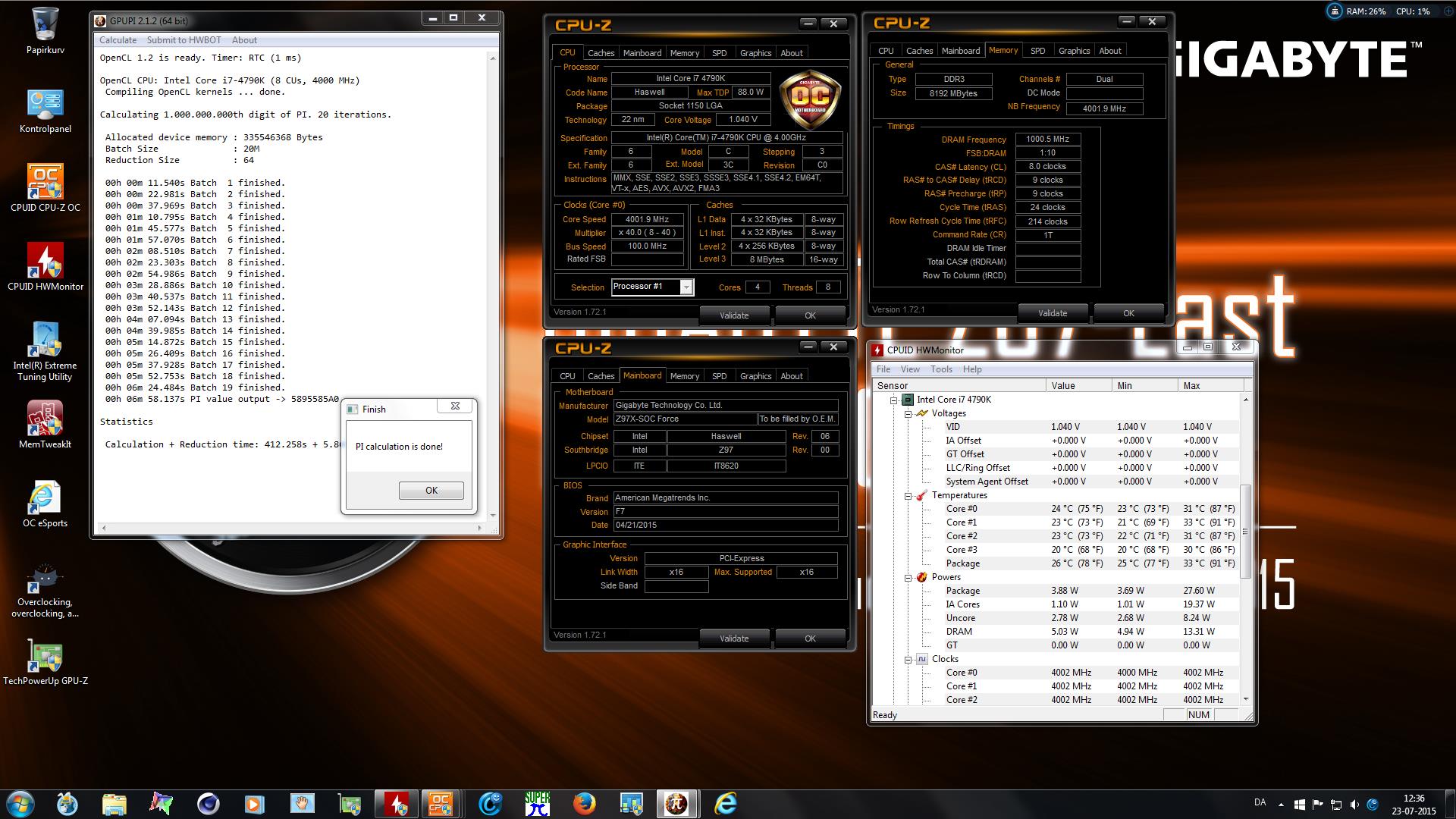Screen dimensions: 1456x819
Task: Launch TechPowerUp GPU-Z desktop shortcut
Action: click(45, 661)
